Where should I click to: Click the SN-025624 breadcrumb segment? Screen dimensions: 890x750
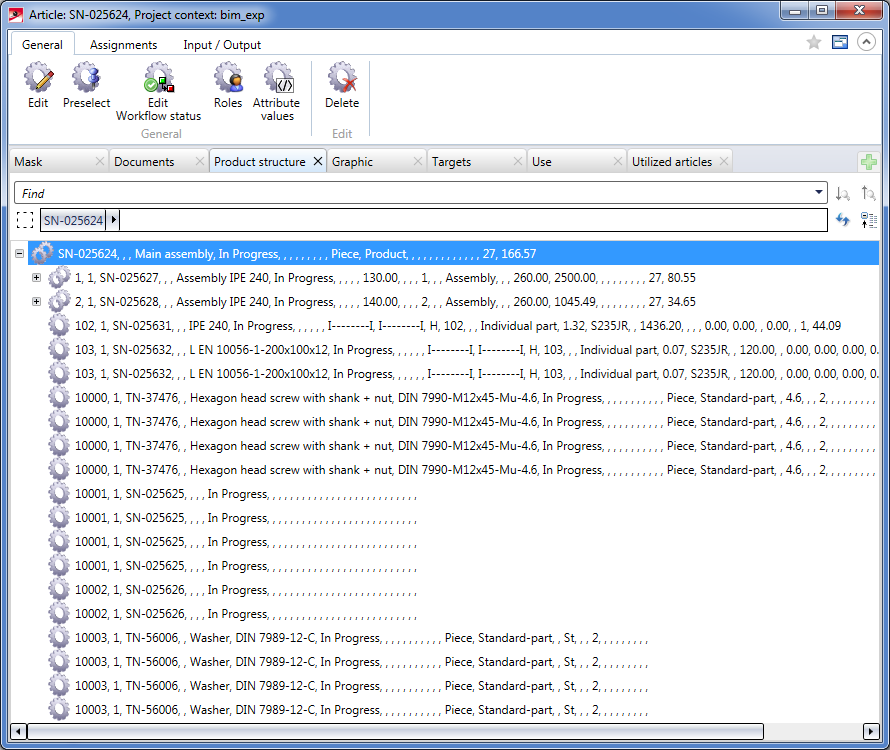74,220
